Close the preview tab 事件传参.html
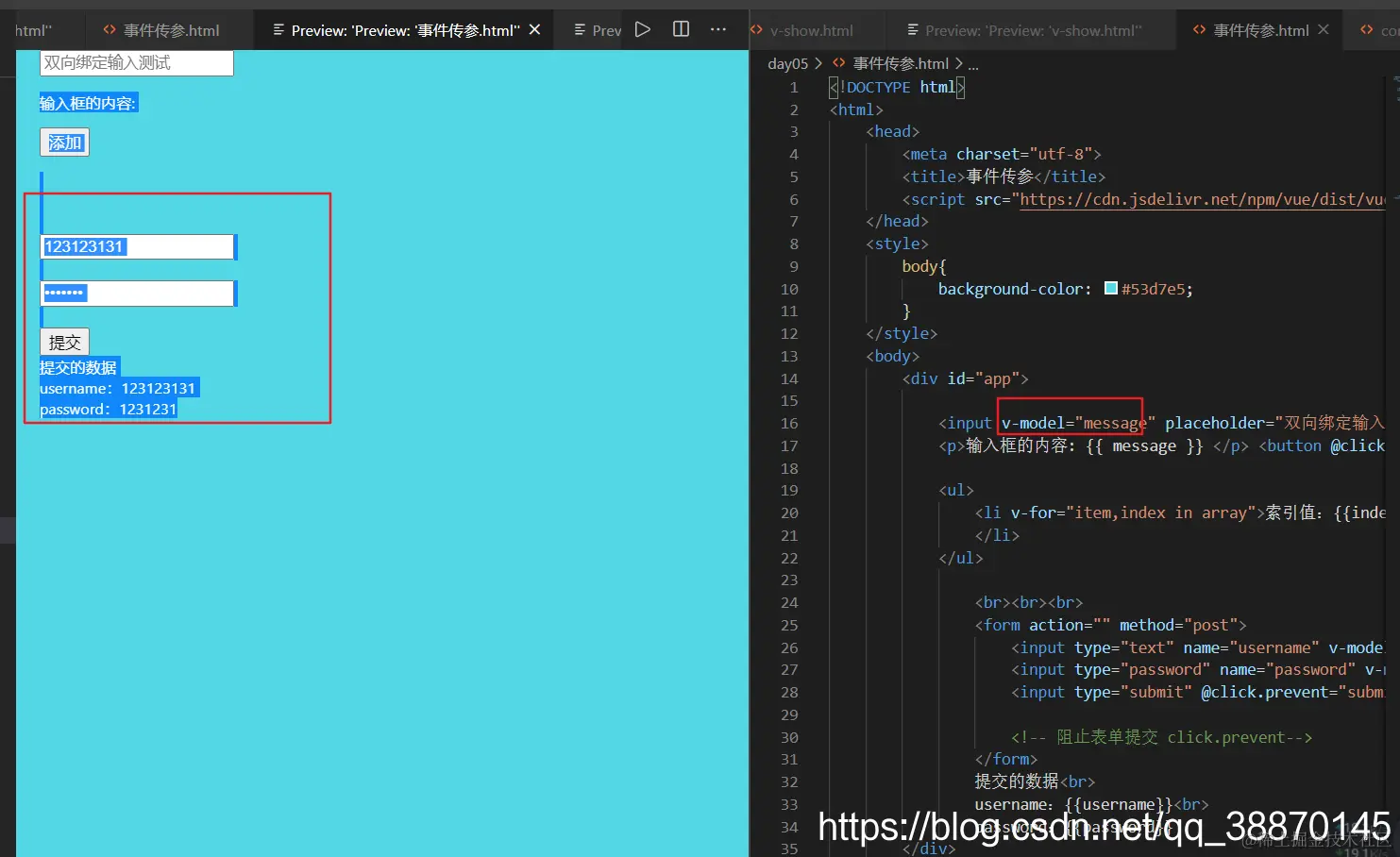Viewport: 1400px width, 857px height. coord(534,29)
